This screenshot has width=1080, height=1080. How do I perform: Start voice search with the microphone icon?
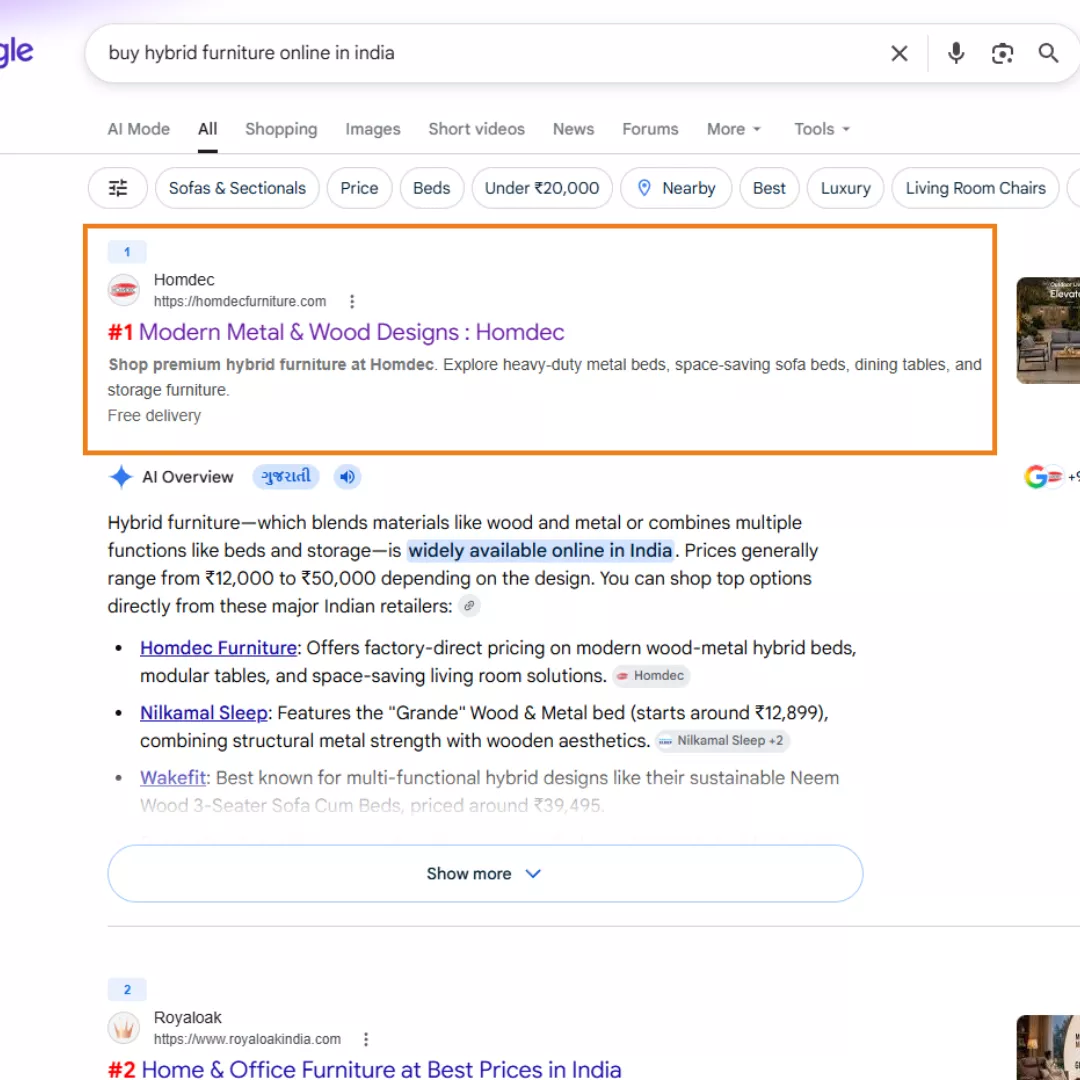point(955,53)
